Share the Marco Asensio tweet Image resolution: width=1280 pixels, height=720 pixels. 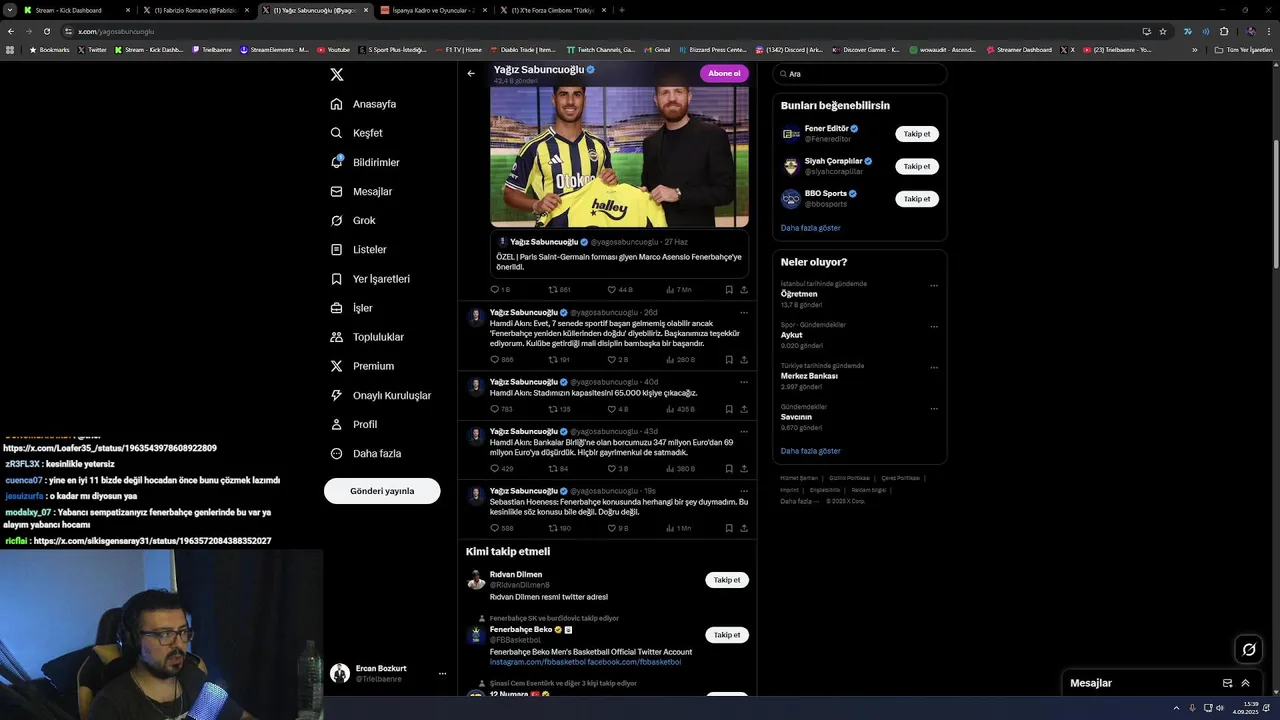pyautogui.click(x=744, y=289)
